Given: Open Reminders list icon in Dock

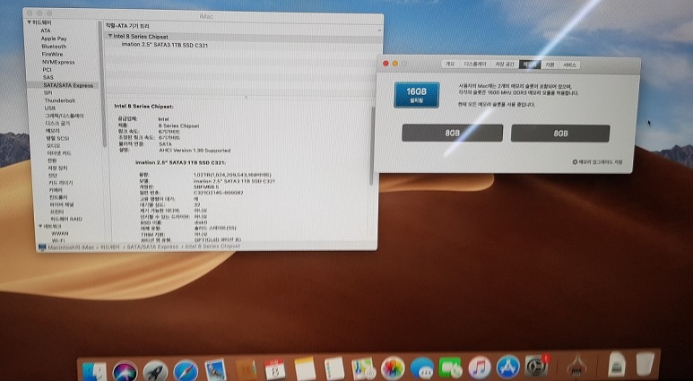Looking at the screenshot, I should pyautogui.click(x=334, y=368).
